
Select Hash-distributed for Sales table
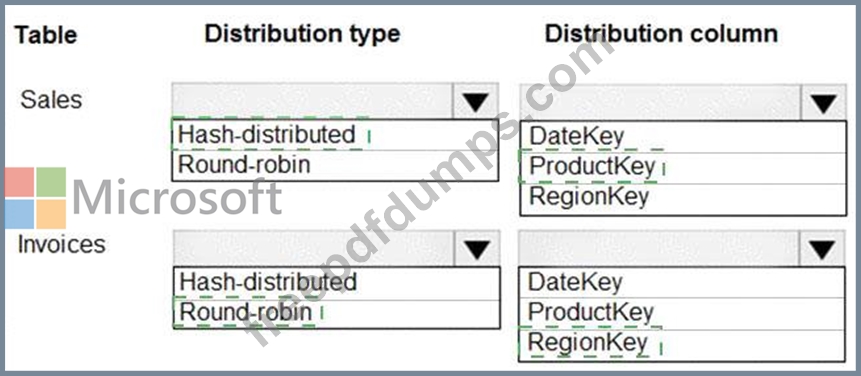(335, 135)
